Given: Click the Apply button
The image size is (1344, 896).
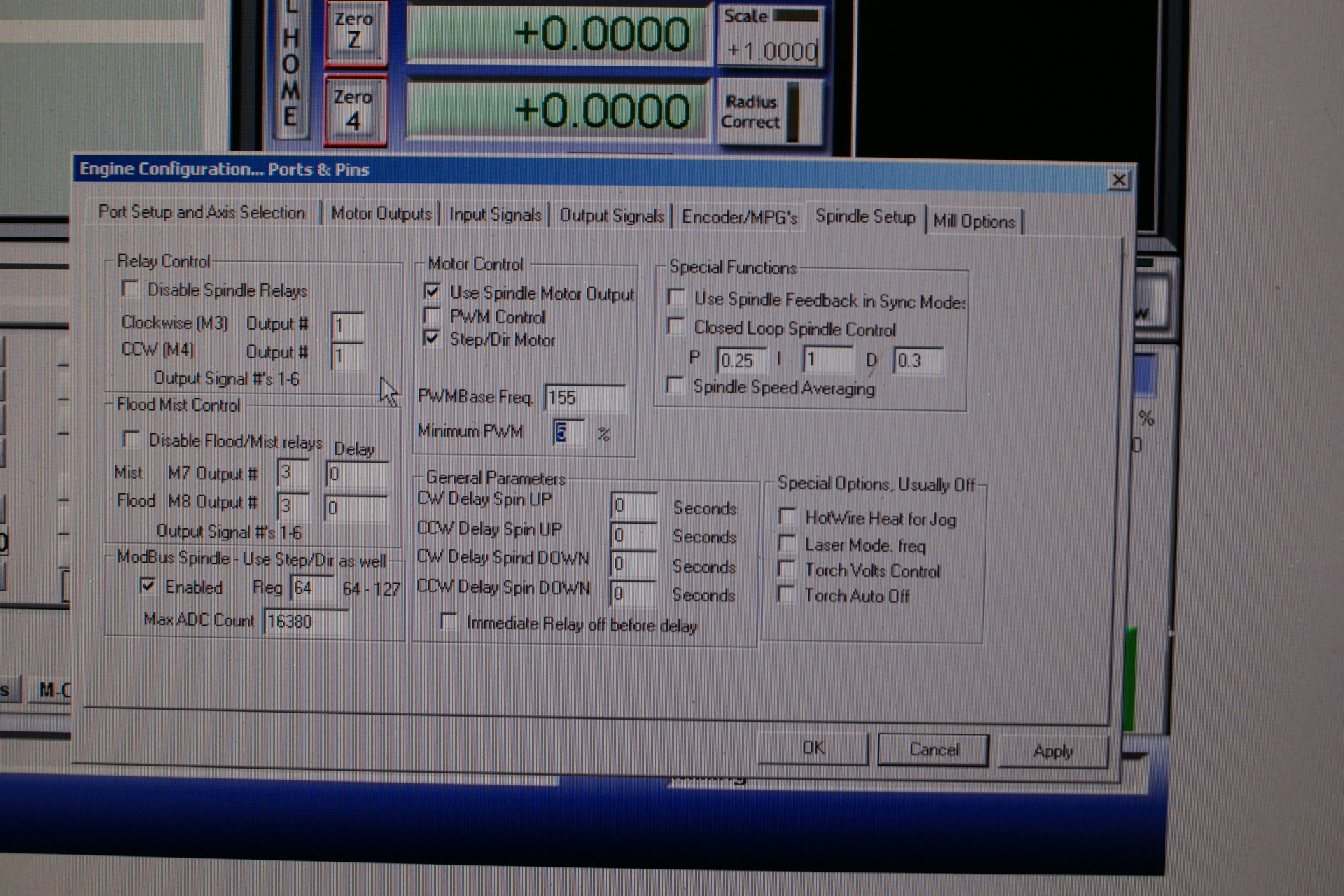Looking at the screenshot, I should [x=1052, y=751].
